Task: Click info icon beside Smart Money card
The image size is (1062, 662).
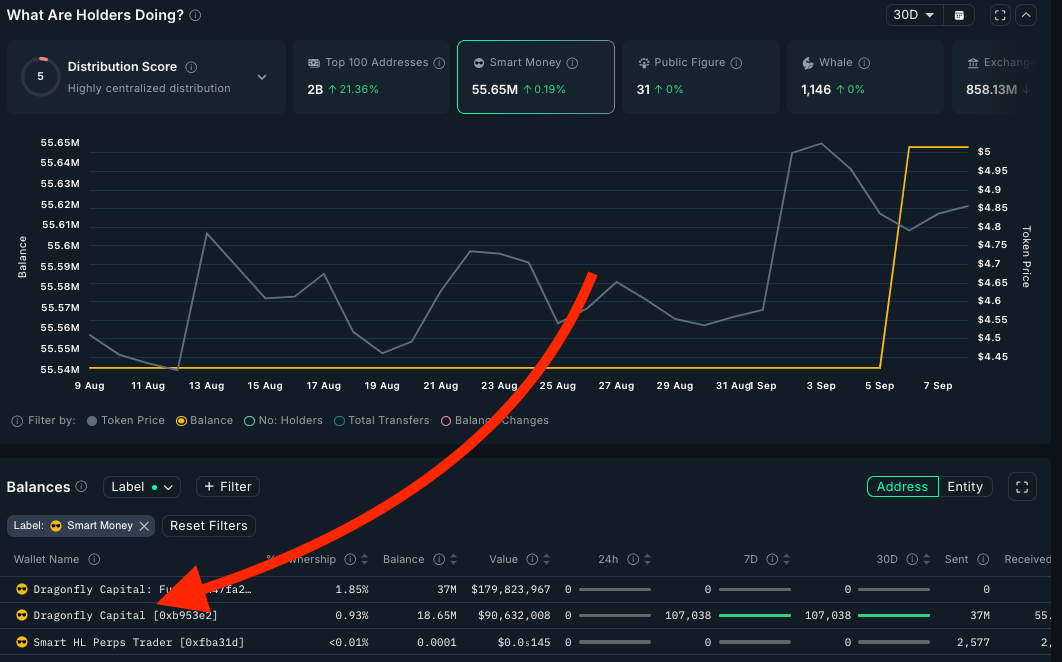Action: click(573, 63)
